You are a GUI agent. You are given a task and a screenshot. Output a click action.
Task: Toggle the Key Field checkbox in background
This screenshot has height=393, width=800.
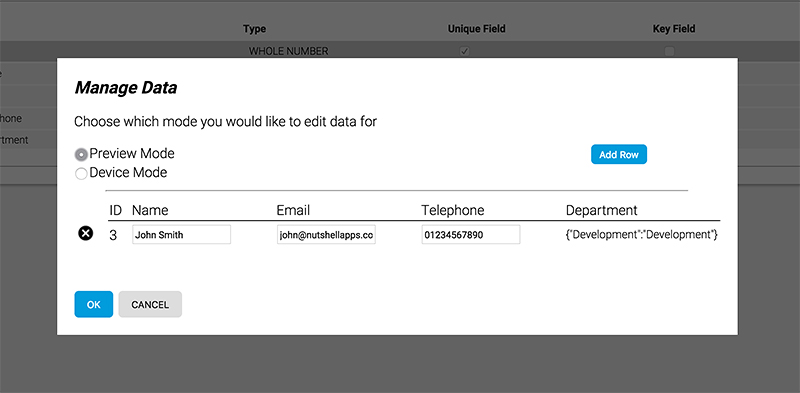pos(669,51)
